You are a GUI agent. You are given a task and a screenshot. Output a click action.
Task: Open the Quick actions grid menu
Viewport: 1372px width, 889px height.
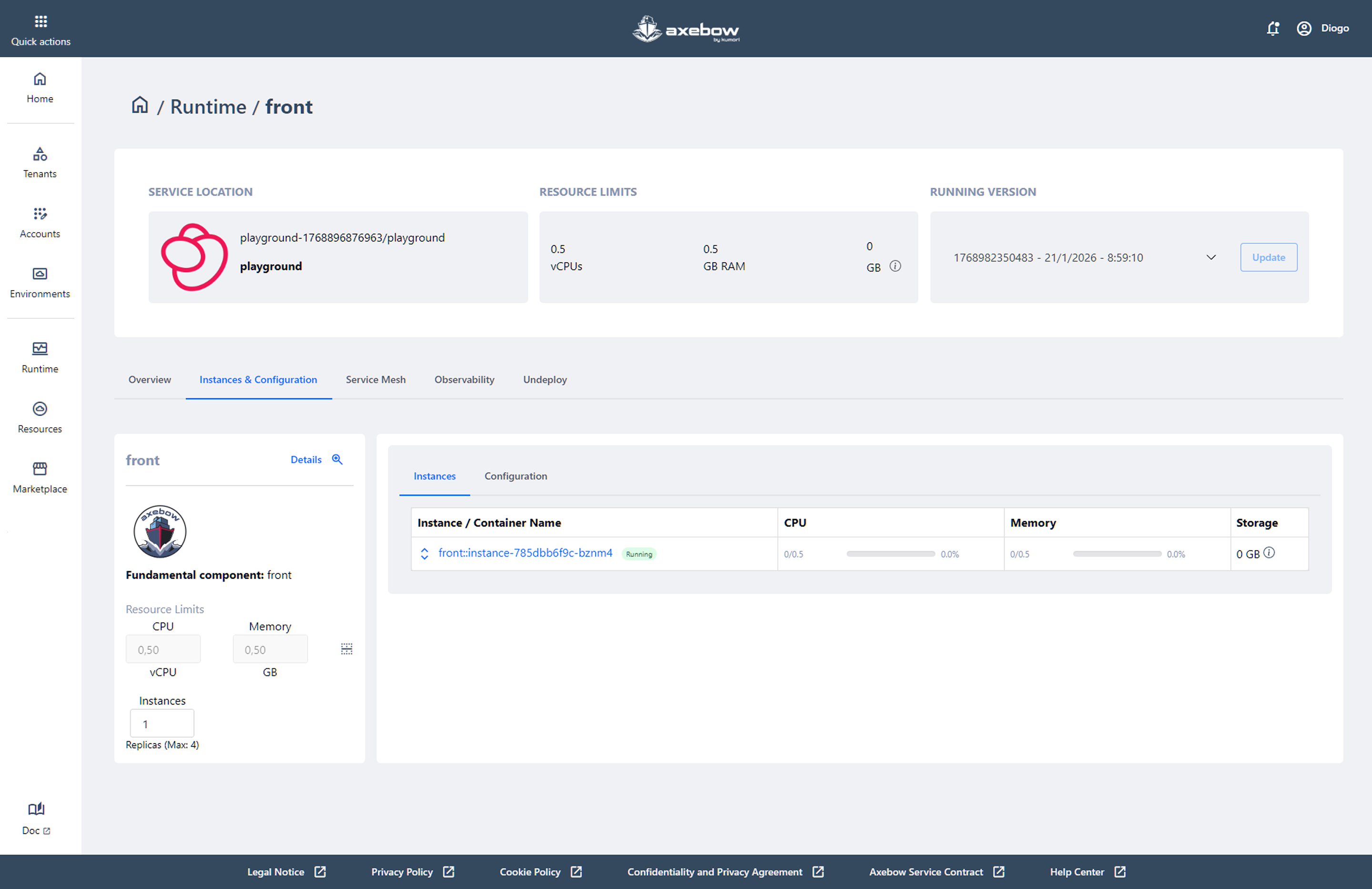tap(40, 22)
